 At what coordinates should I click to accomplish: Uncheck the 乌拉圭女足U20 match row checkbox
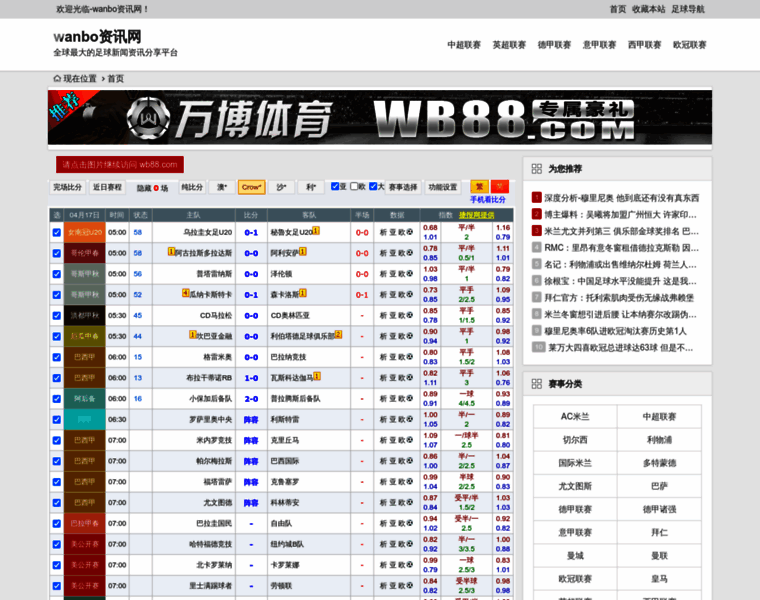(x=57, y=233)
